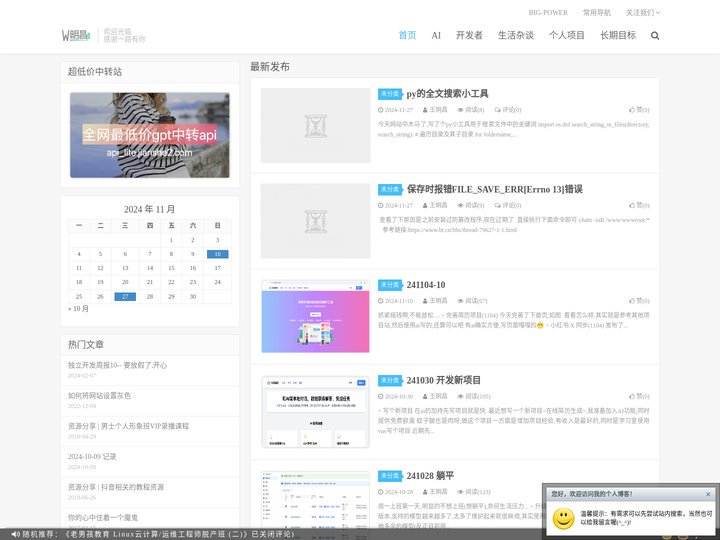This screenshot has width=720, height=540.
Task: Like the py的全文搜索小工具 post
Action: click(x=639, y=110)
